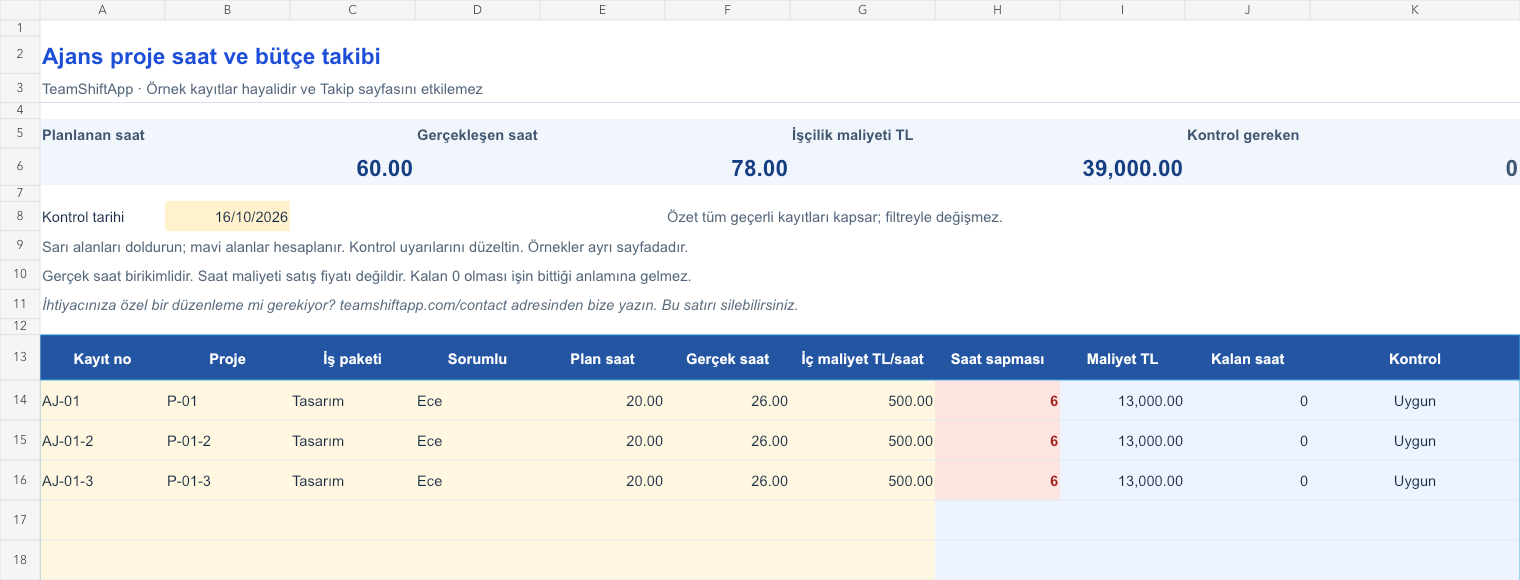Click the İşçilik maliyeti value 39,000.00

coord(1132,168)
